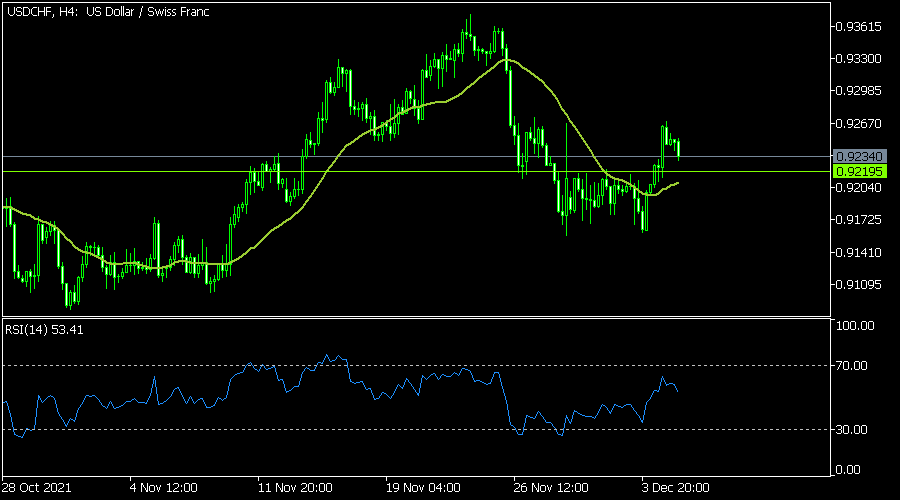Click the RSI scale value 30.00
900x500 pixels.
coord(852,429)
